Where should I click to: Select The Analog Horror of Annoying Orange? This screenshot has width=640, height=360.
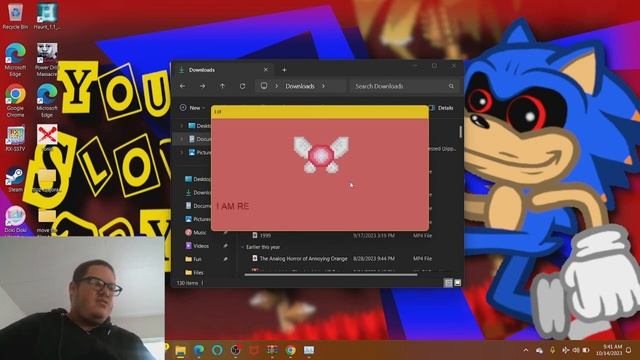tap(303, 258)
